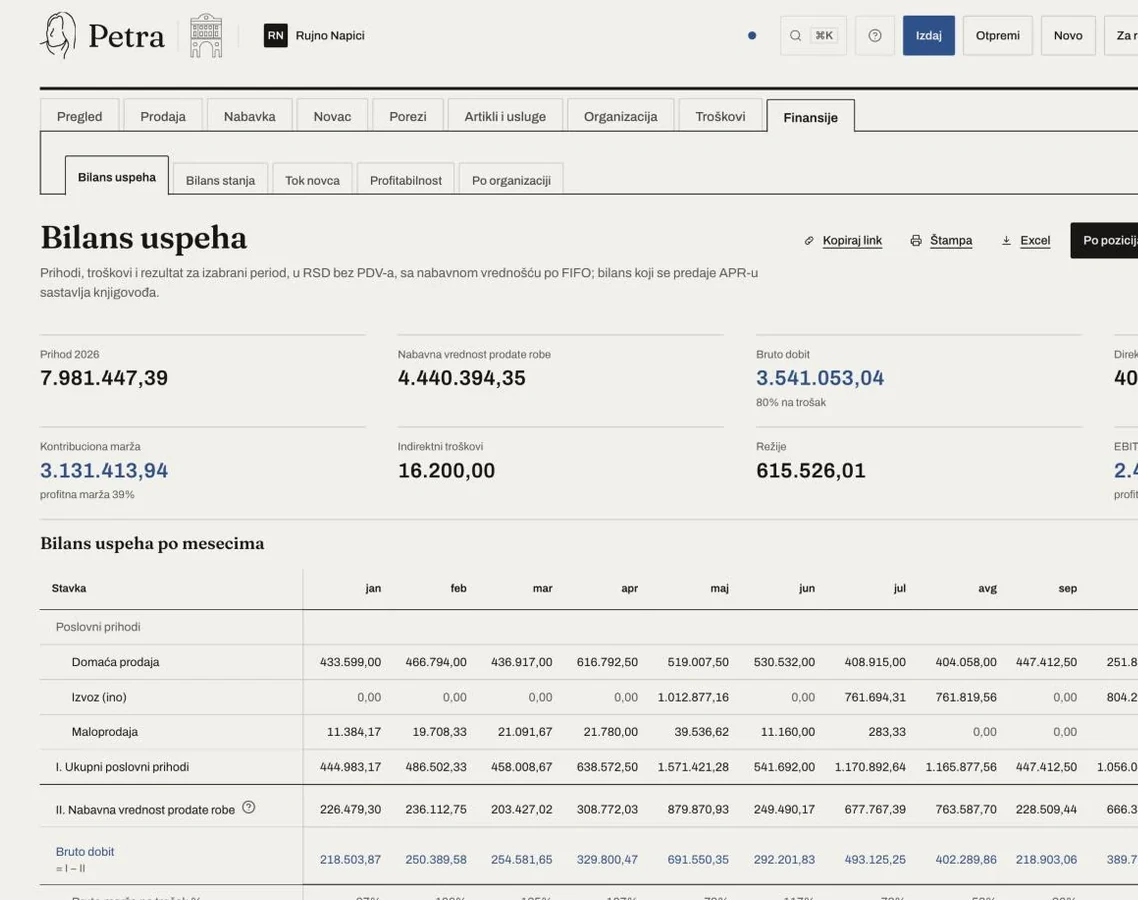Viewport: 1138px width, 900px height.
Task: Click the Štampa link
Action: point(951,241)
